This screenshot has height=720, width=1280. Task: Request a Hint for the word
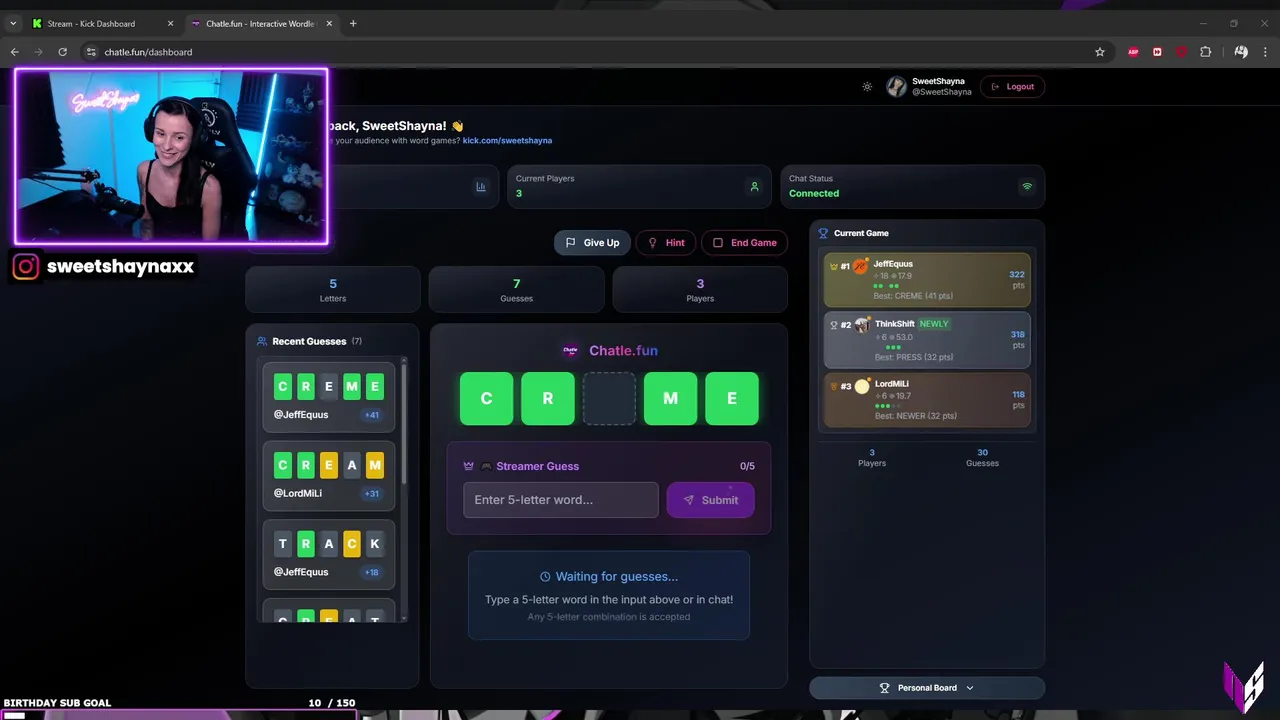(x=666, y=243)
